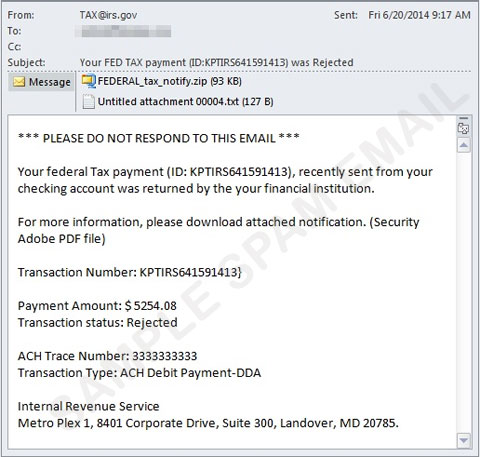
Task: Select the FEDERAL_tax_notify.zip attachment icon
Action: point(89,82)
